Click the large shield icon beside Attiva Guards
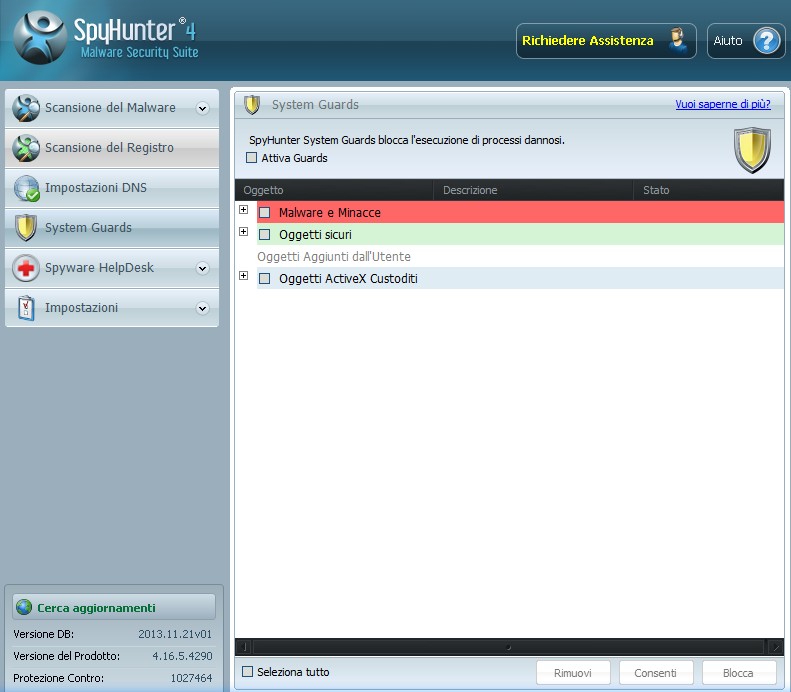 (x=752, y=150)
